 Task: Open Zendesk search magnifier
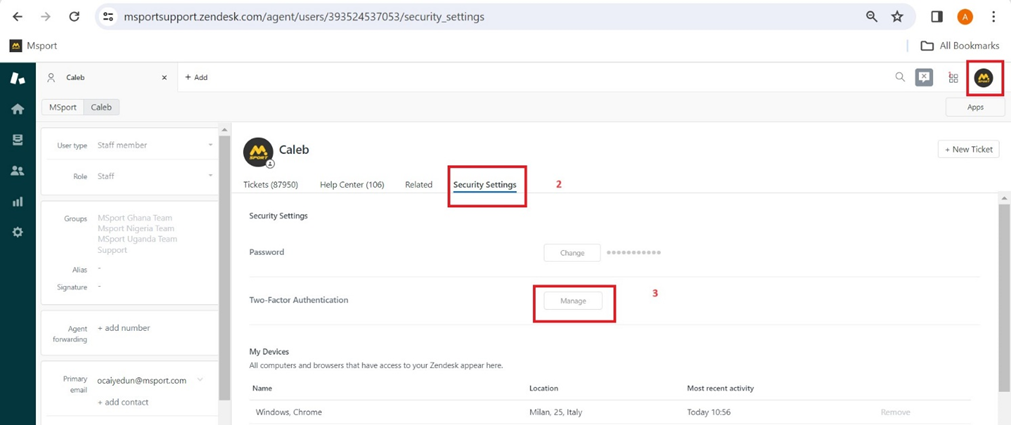(900, 77)
